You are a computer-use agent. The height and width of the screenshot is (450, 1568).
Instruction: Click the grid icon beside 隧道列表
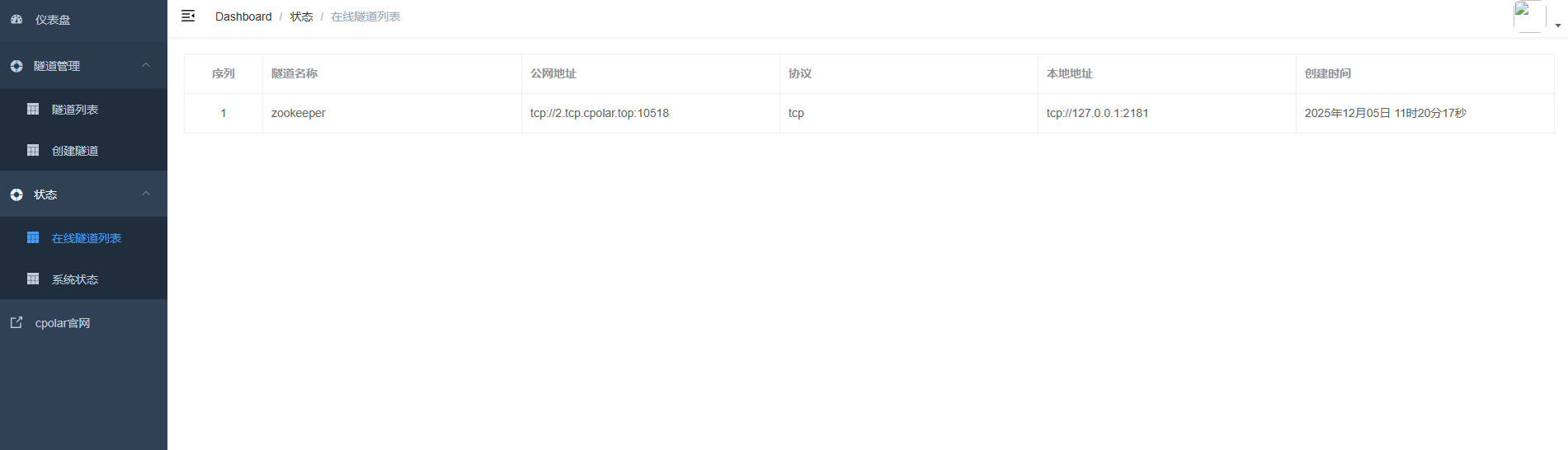click(x=33, y=109)
